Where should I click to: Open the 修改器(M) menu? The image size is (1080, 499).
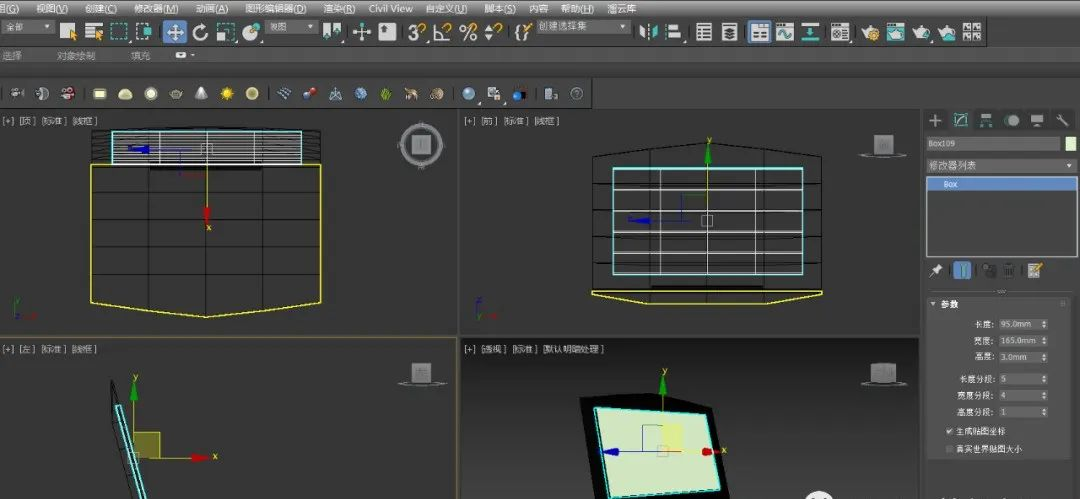coord(156,8)
